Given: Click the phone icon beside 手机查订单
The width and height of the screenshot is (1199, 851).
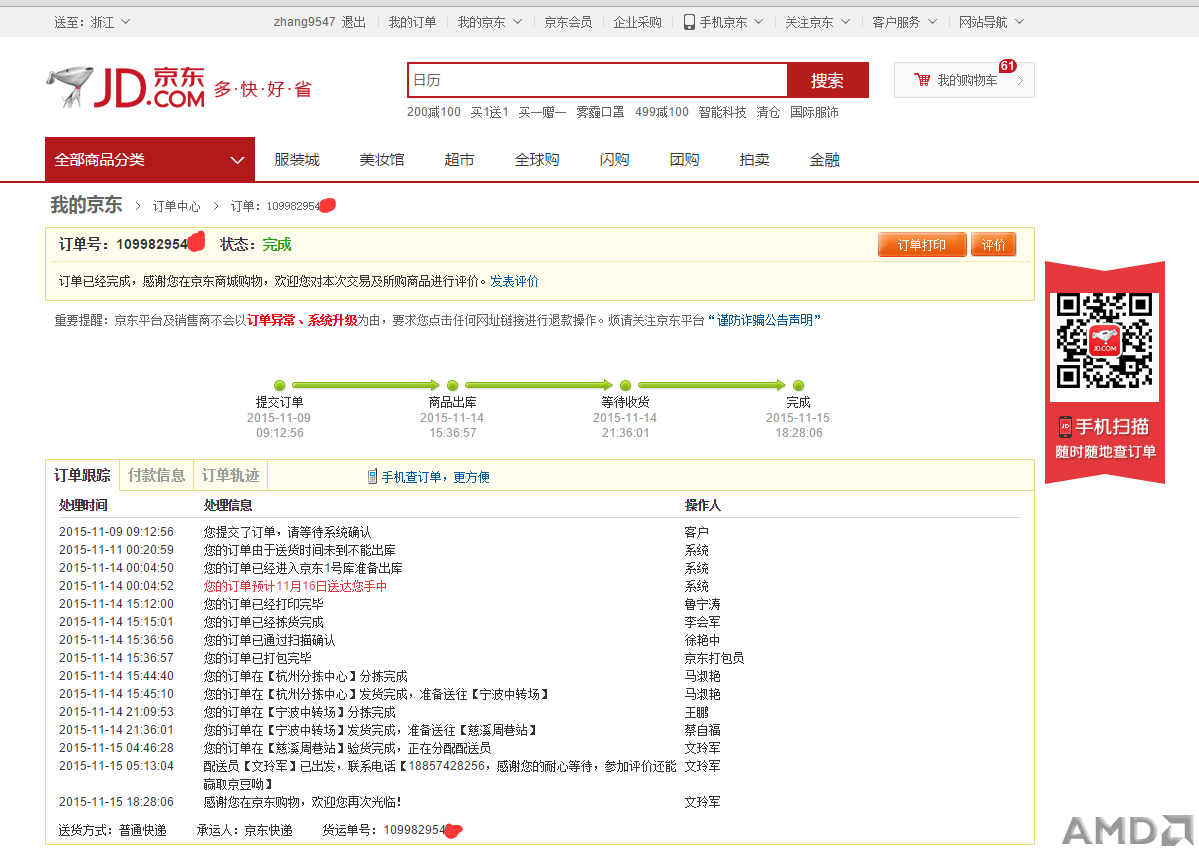Looking at the screenshot, I should coord(372,476).
